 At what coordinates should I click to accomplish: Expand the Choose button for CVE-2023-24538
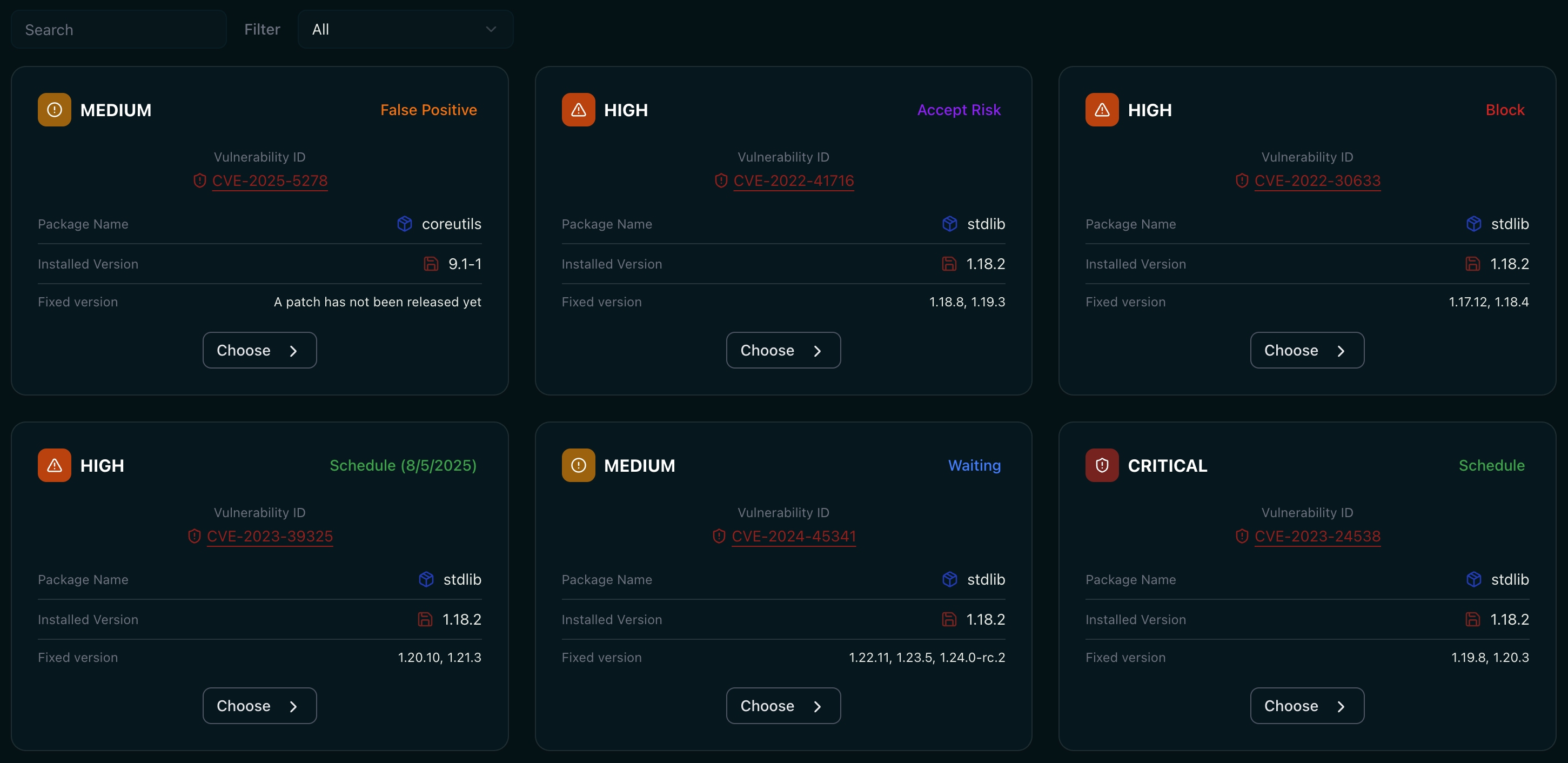coord(1306,706)
